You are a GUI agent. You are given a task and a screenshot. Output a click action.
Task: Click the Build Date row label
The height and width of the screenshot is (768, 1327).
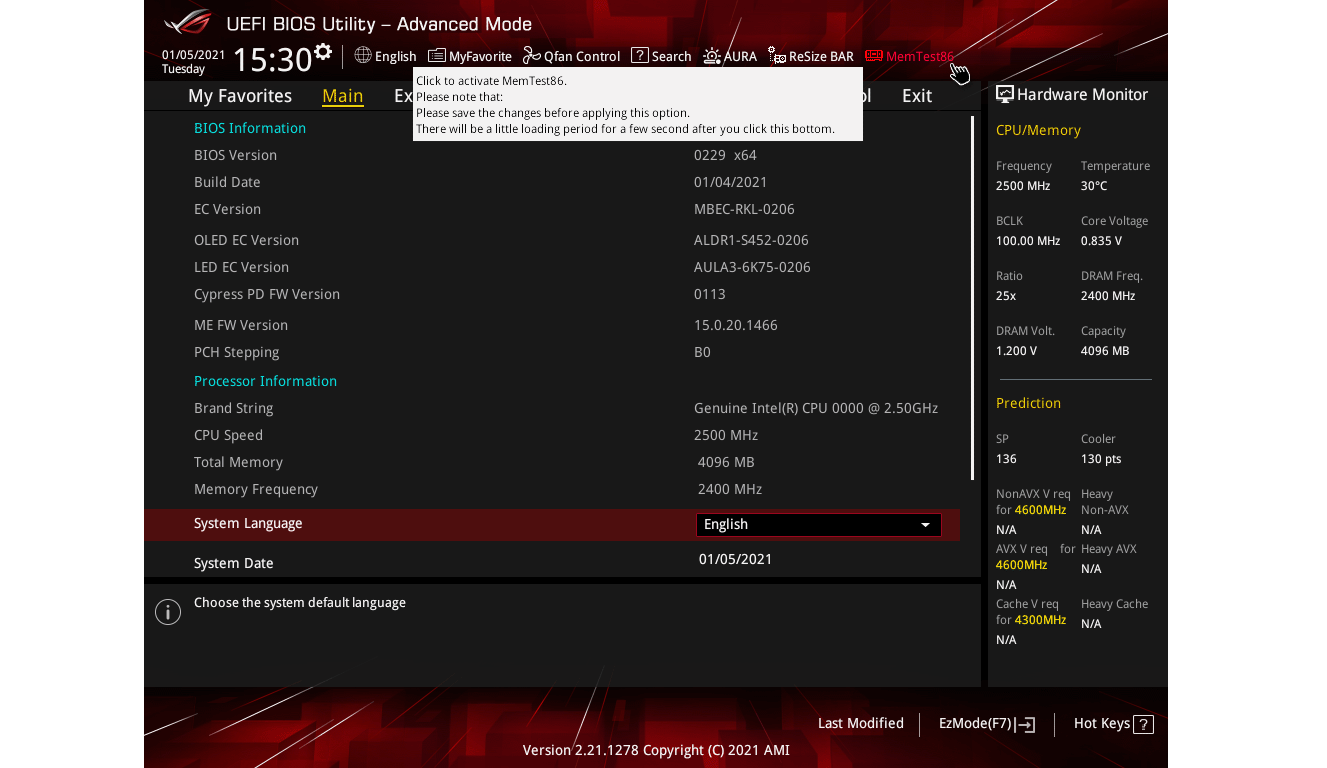click(227, 182)
